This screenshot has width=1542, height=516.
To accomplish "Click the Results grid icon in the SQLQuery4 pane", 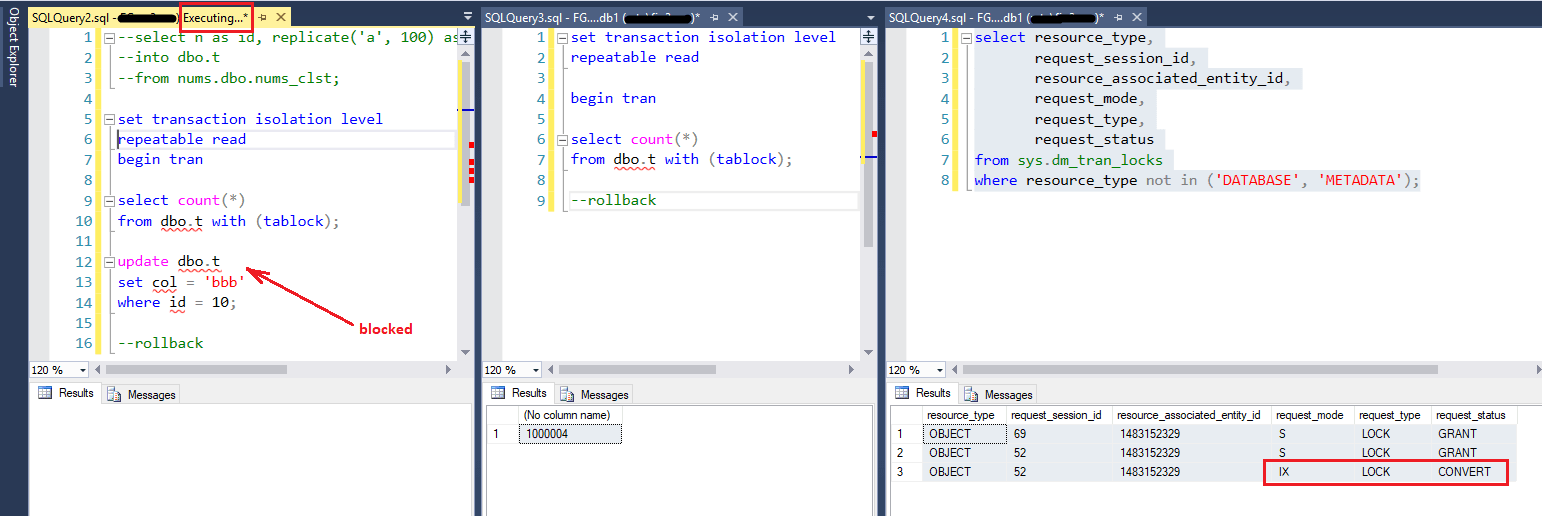I will 902,393.
